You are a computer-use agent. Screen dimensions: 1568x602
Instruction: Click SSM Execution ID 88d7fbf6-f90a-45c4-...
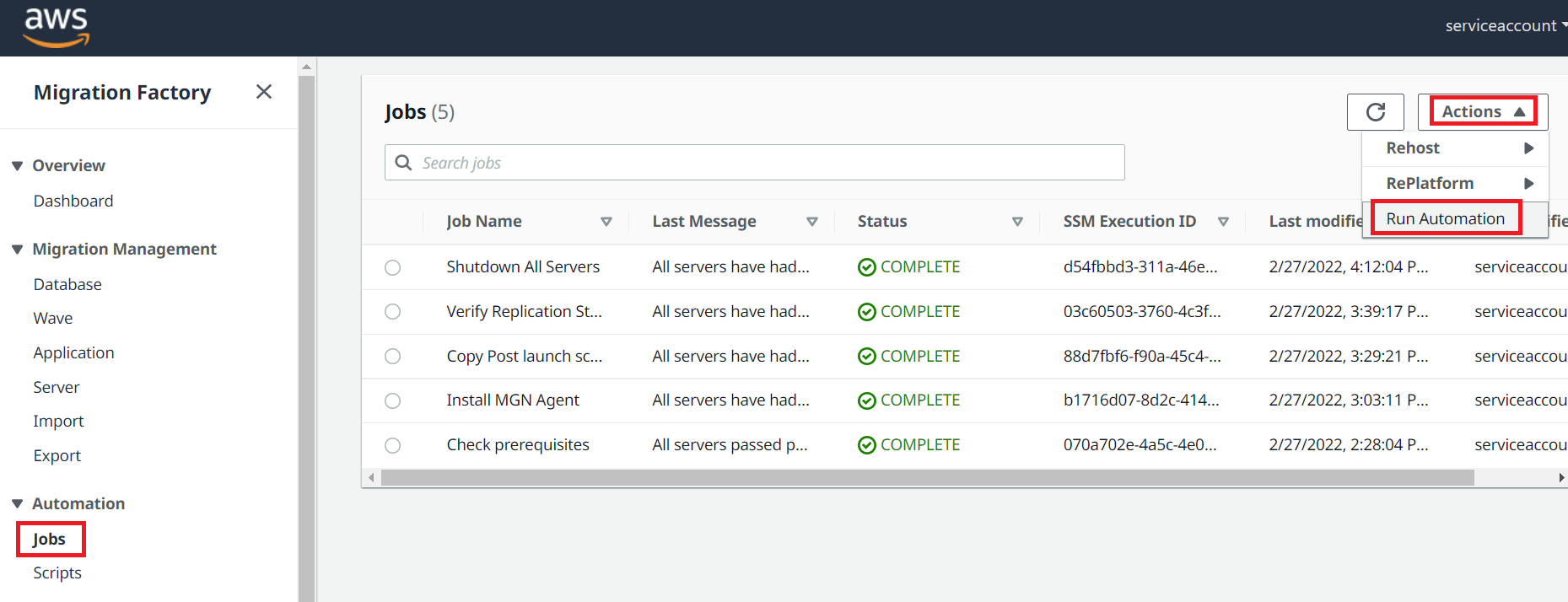click(x=1142, y=356)
